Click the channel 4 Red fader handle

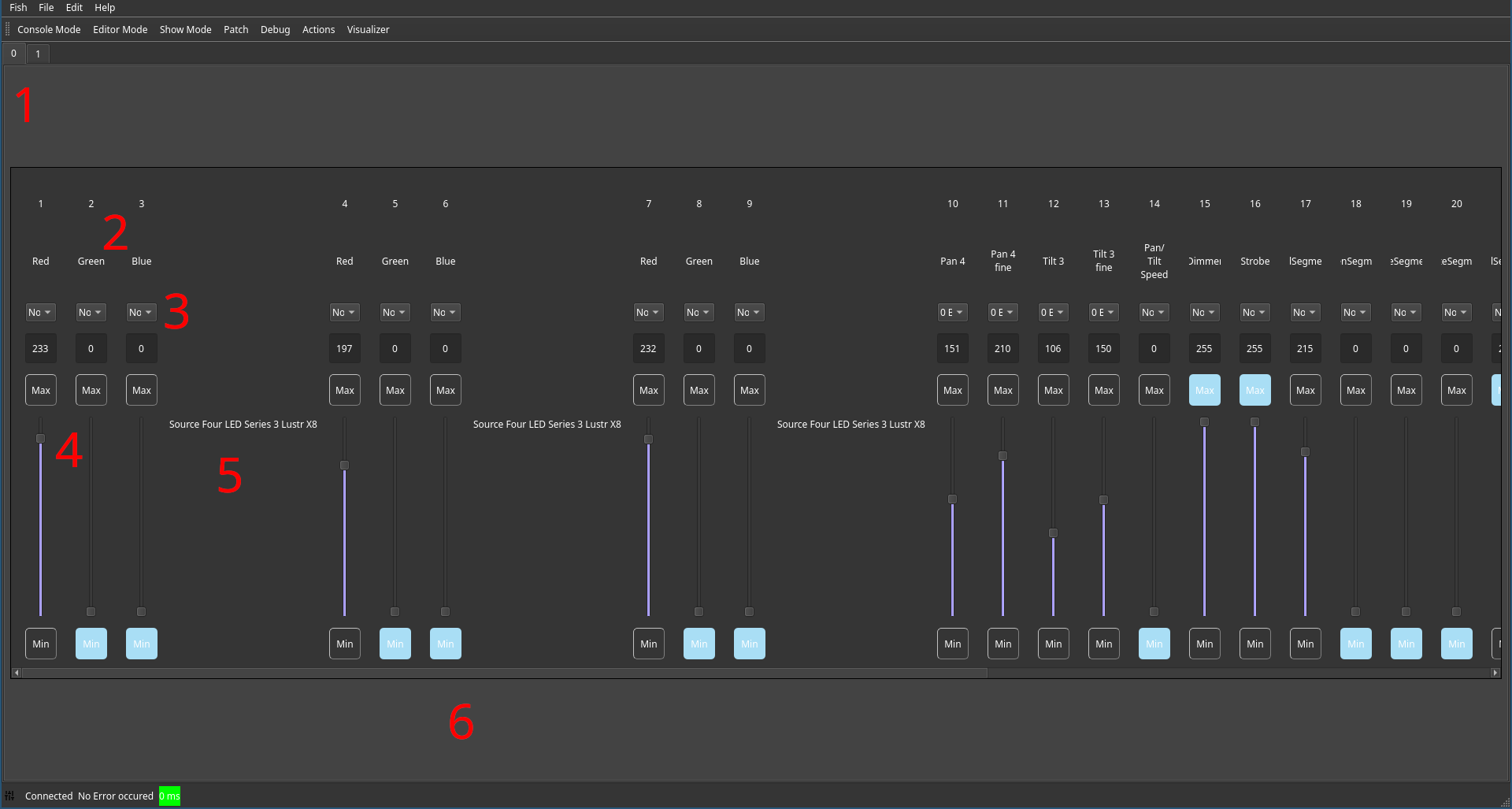coord(344,466)
